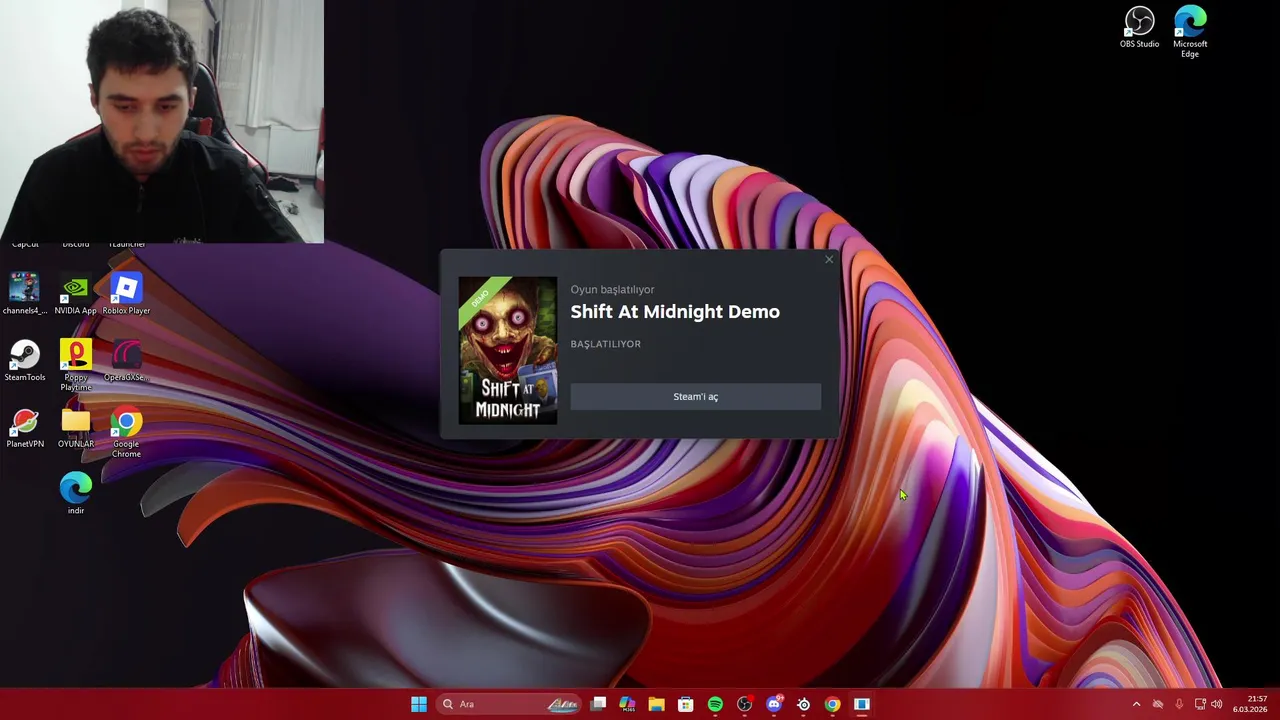
Task: Expand the hidden system tray icons
Action: [x=1136, y=704]
